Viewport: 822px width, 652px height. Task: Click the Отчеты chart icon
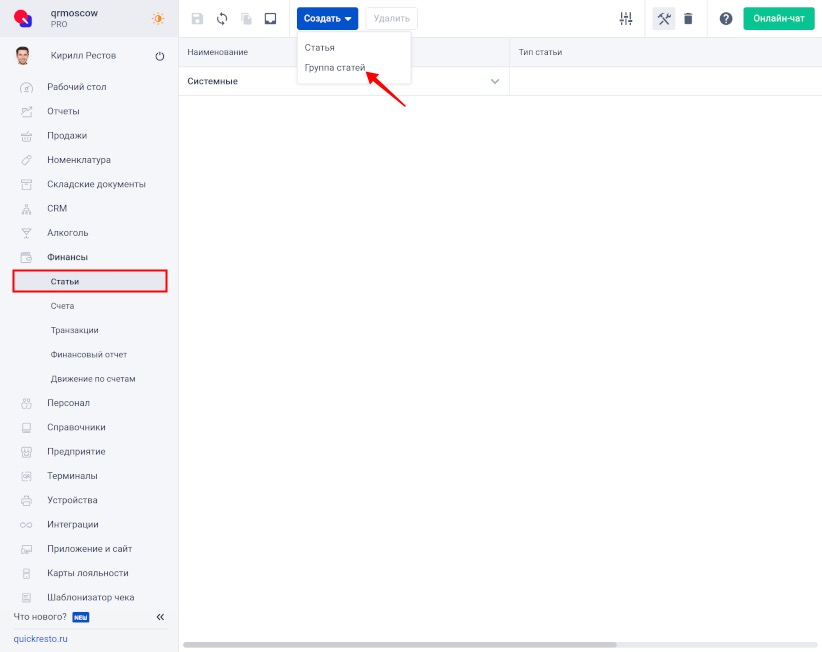tap(26, 112)
